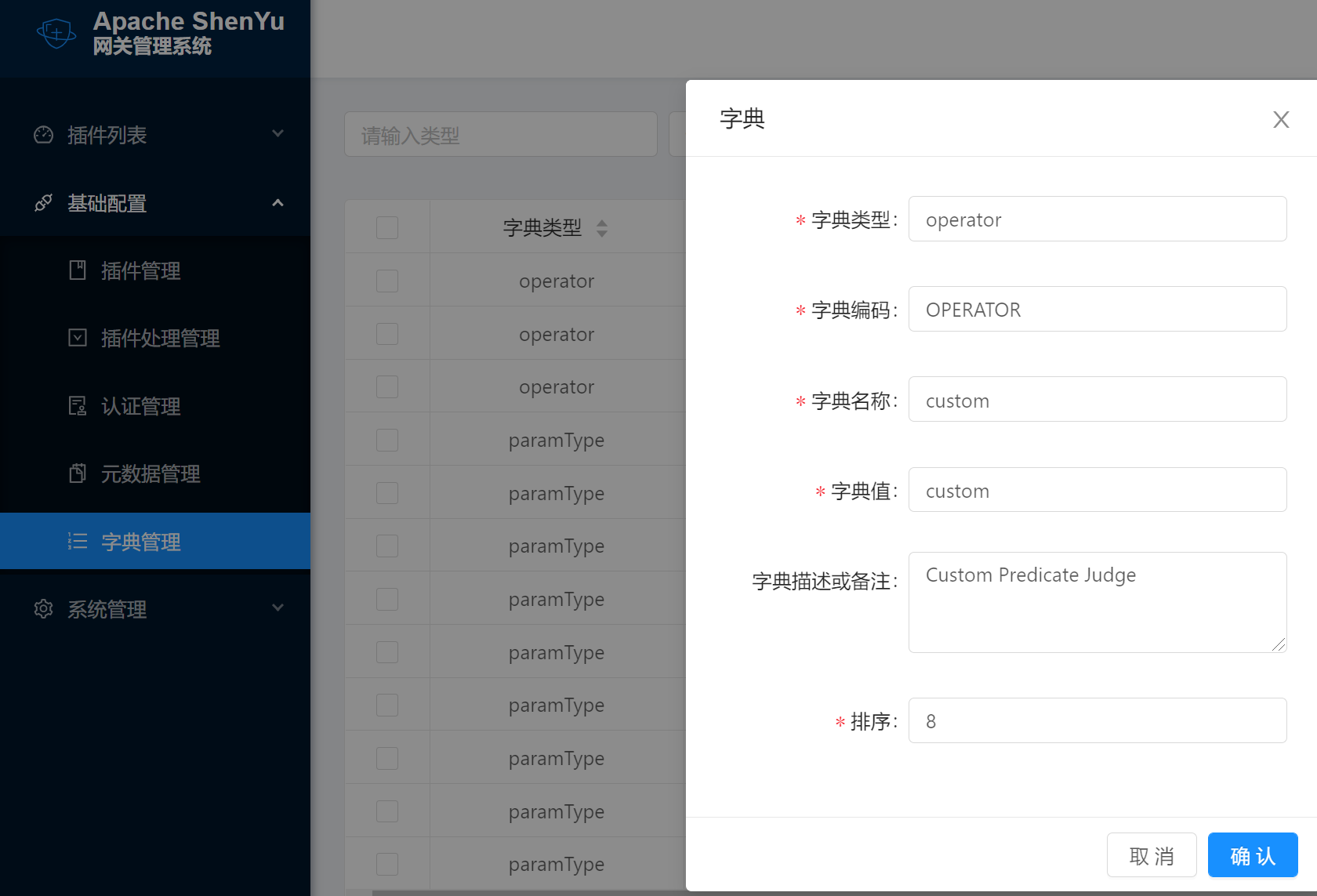Click the 系统管理 gear icon
Screen dimensions: 1317x896
(x=43, y=609)
